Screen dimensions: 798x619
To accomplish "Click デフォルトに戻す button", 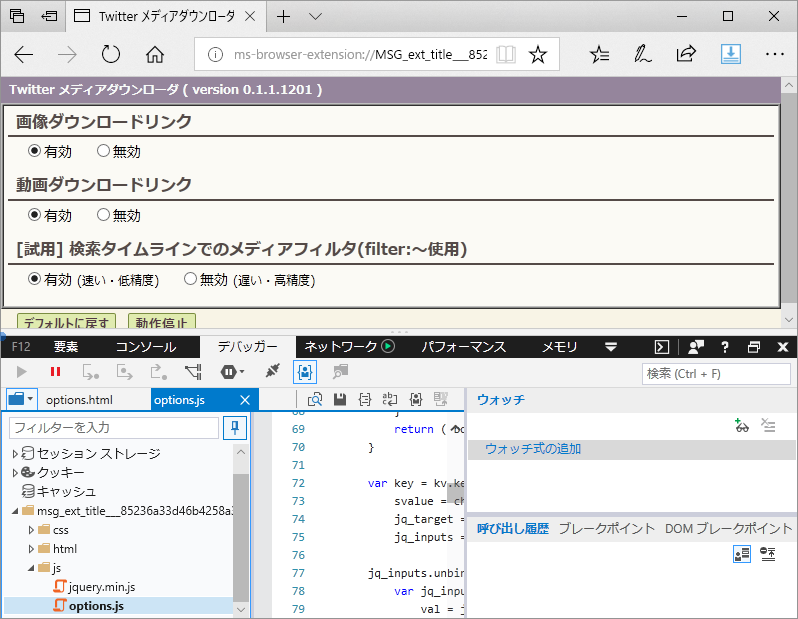I will point(67,321).
